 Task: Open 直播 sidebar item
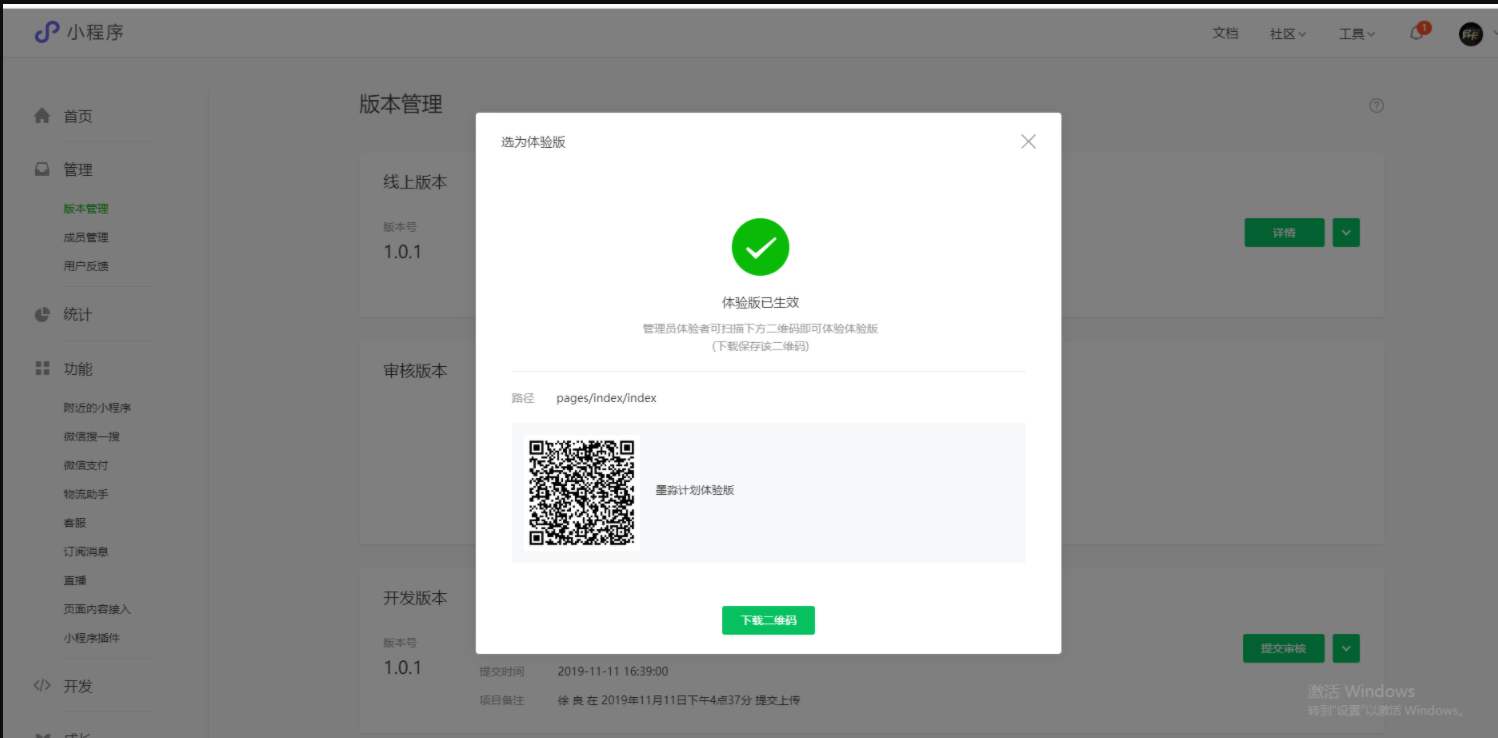pyautogui.click(x=75, y=580)
